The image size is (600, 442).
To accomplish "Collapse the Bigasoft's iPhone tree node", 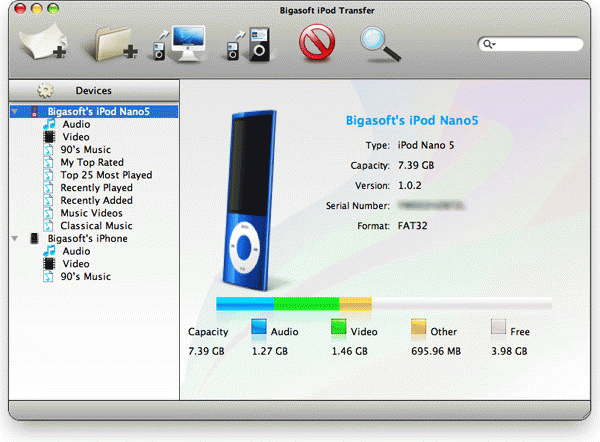I will click(x=15, y=238).
